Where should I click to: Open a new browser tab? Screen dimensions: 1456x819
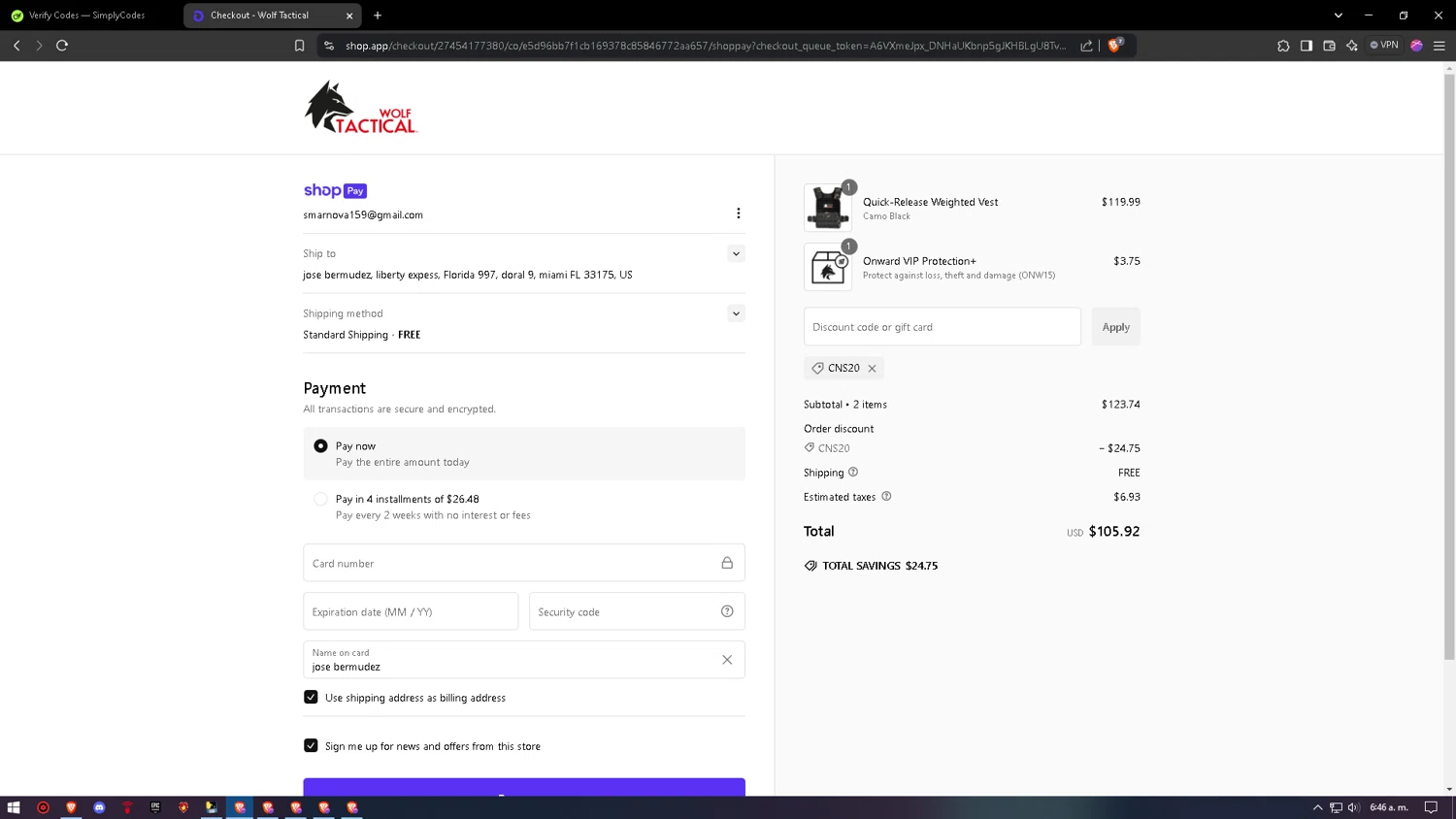[x=378, y=16]
